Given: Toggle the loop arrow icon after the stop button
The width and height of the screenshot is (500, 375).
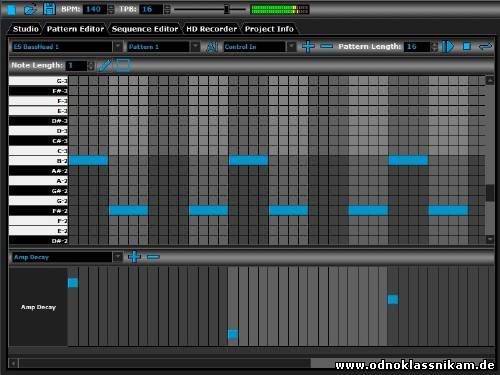Looking at the screenshot, I should (485, 46).
